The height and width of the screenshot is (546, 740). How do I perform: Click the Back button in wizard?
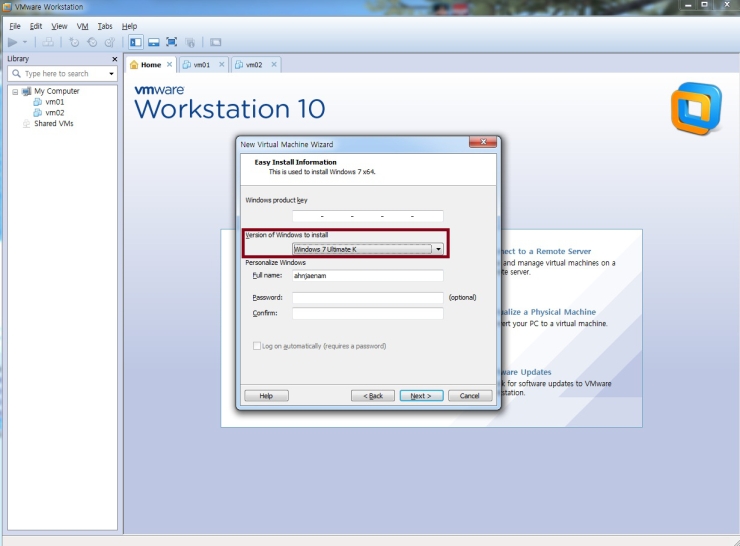[x=373, y=396]
